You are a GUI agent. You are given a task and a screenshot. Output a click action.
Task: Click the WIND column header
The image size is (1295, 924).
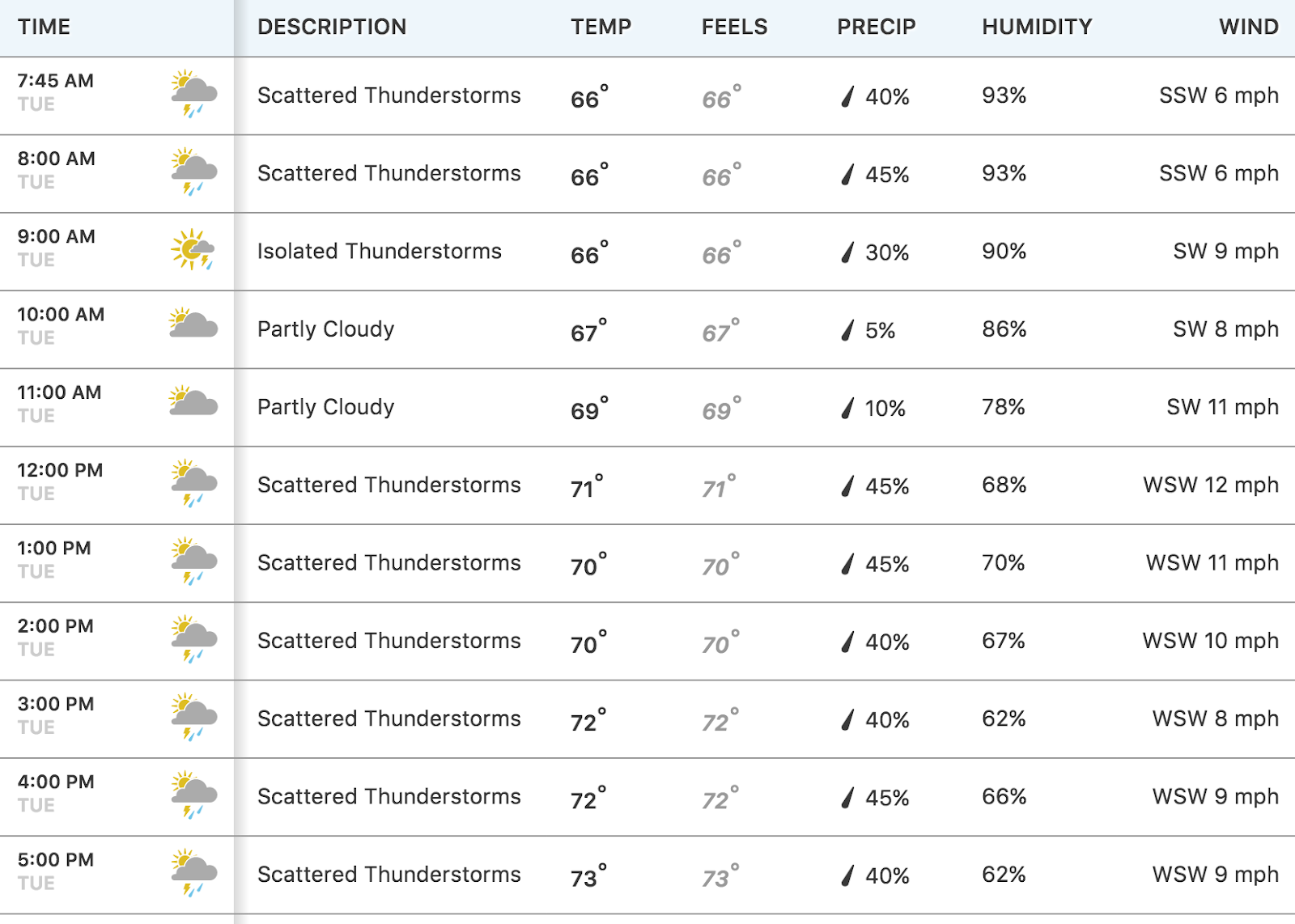(1248, 27)
